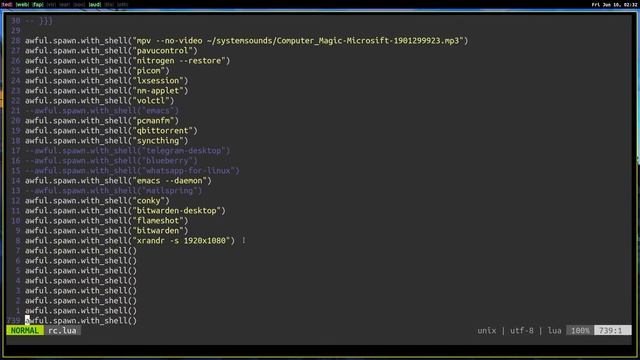
Task: Place cursor on the syncthing line
Action: [x=107, y=141]
